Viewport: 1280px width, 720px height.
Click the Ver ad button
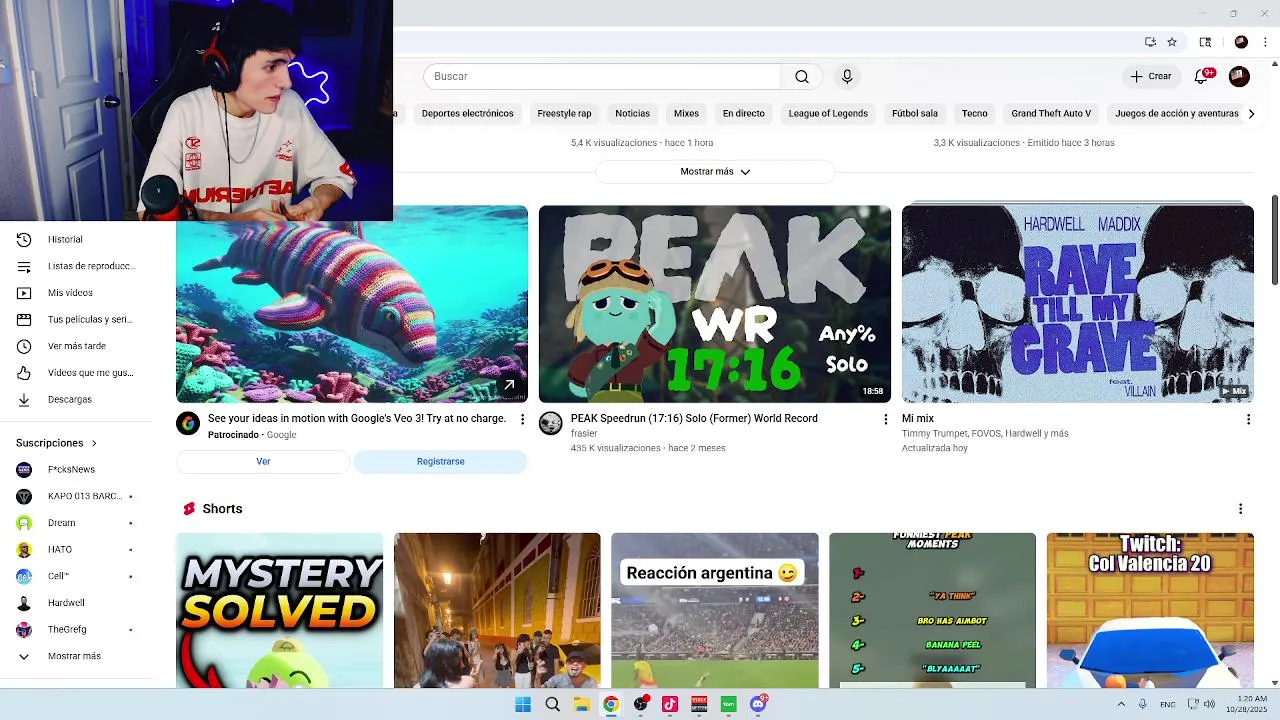coord(263,461)
